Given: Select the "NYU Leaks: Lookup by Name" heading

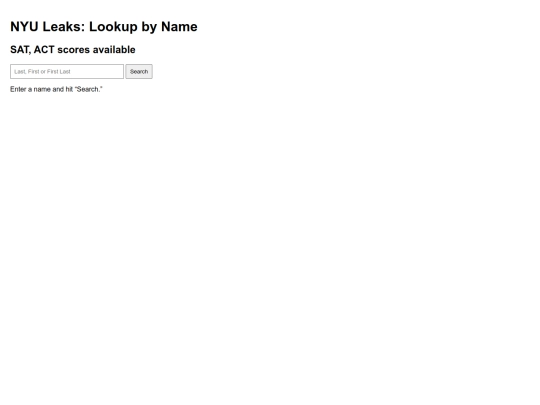Looking at the screenshot, I should click(104, 27).
